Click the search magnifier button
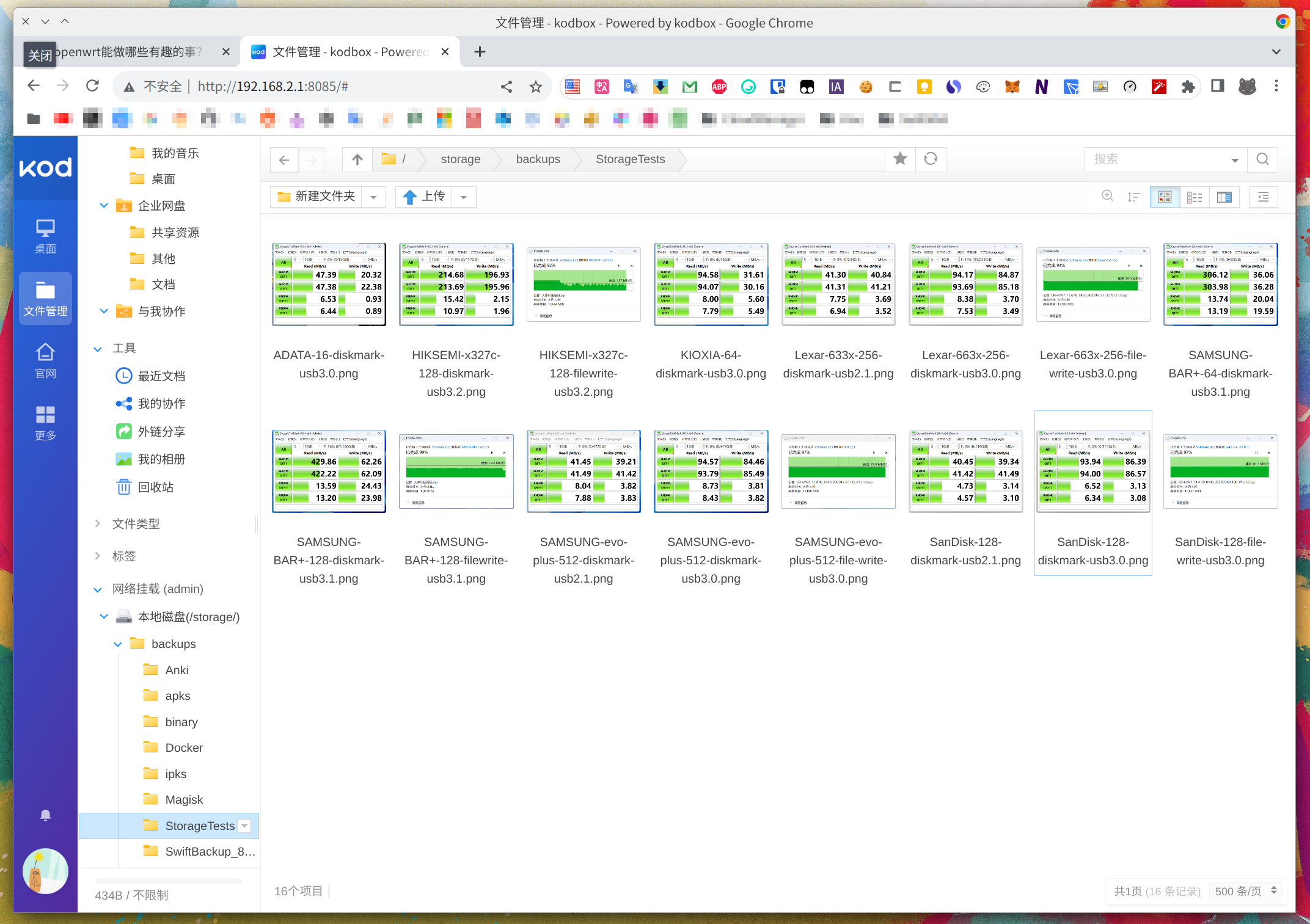1310x924 pixels. [1262, 159]
